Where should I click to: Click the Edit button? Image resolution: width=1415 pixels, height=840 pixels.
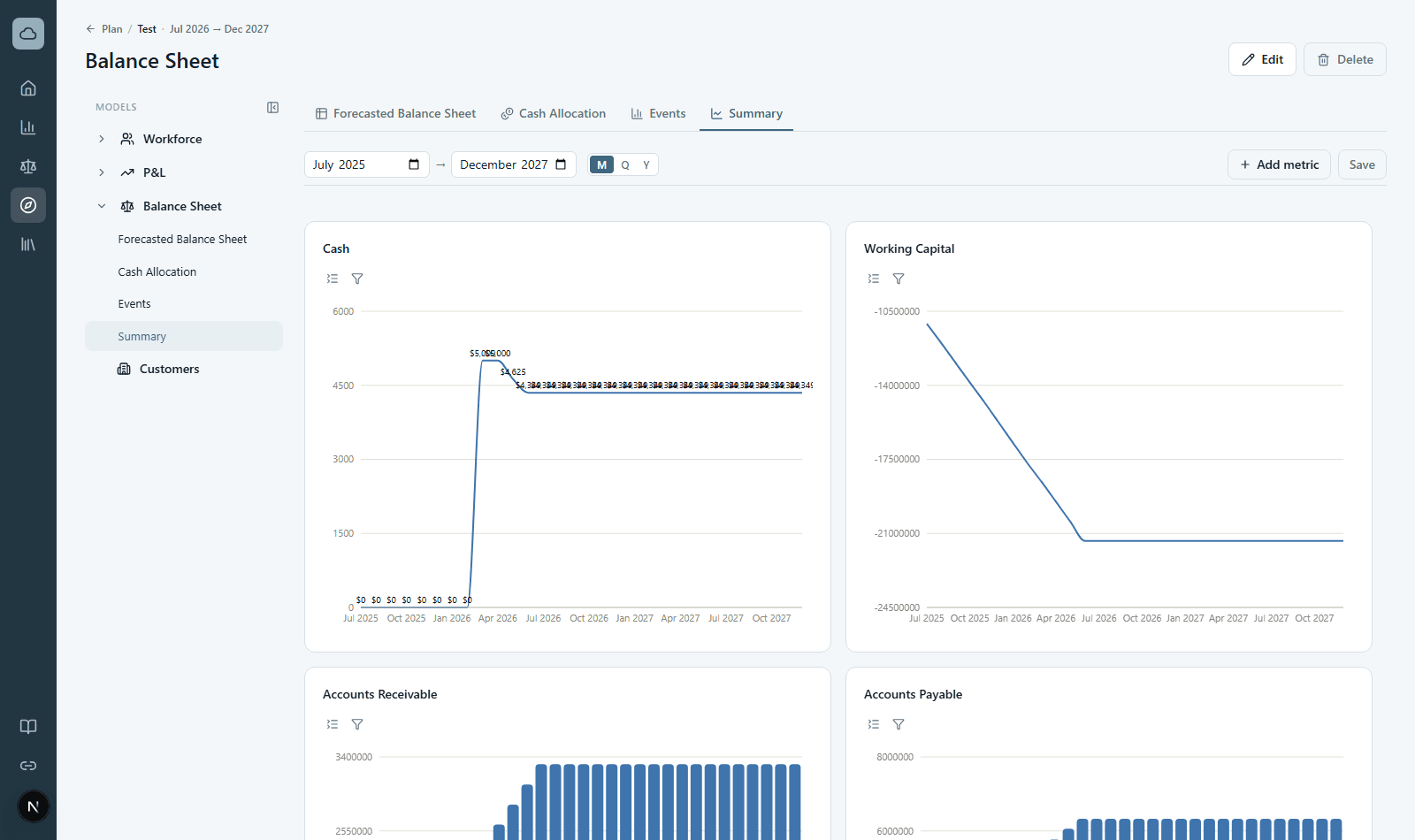point(1262,59)
